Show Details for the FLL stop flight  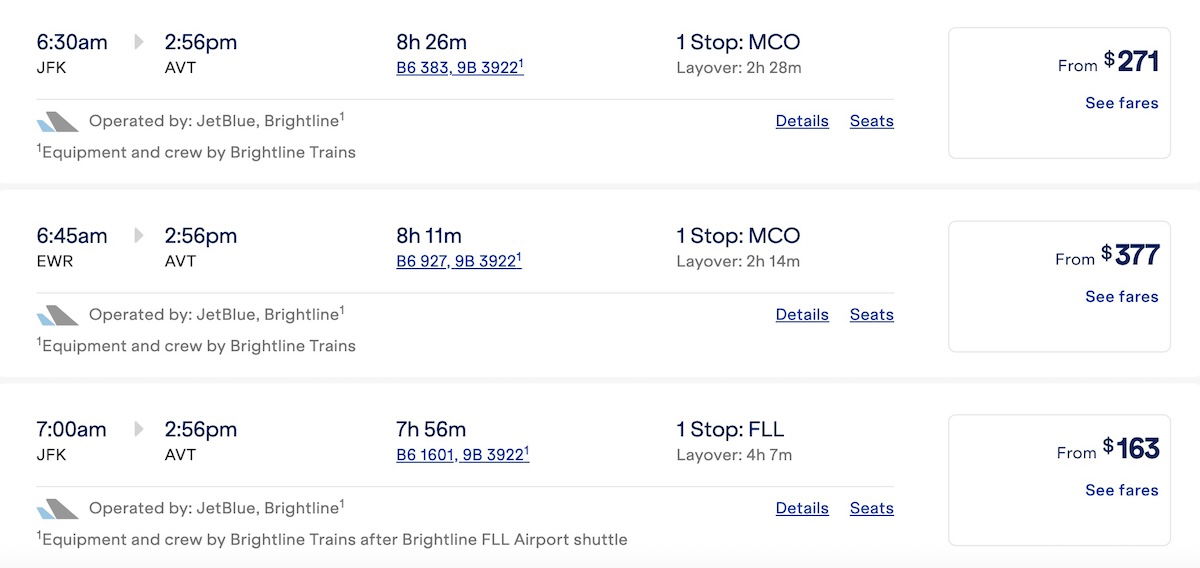click(802, 508)
